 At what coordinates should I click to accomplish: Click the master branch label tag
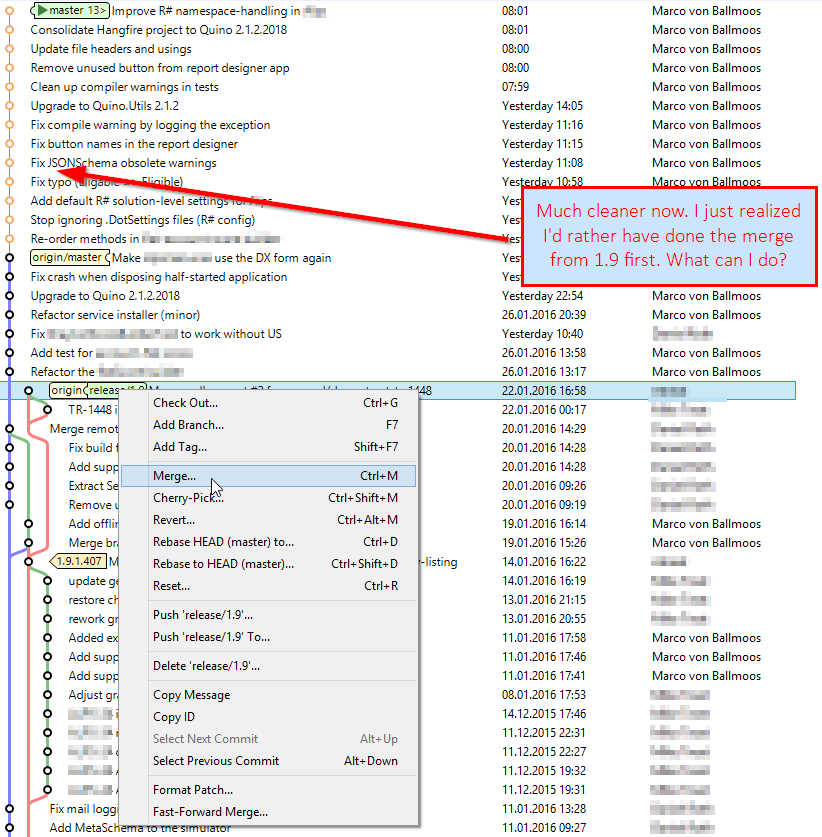point(70,10)
